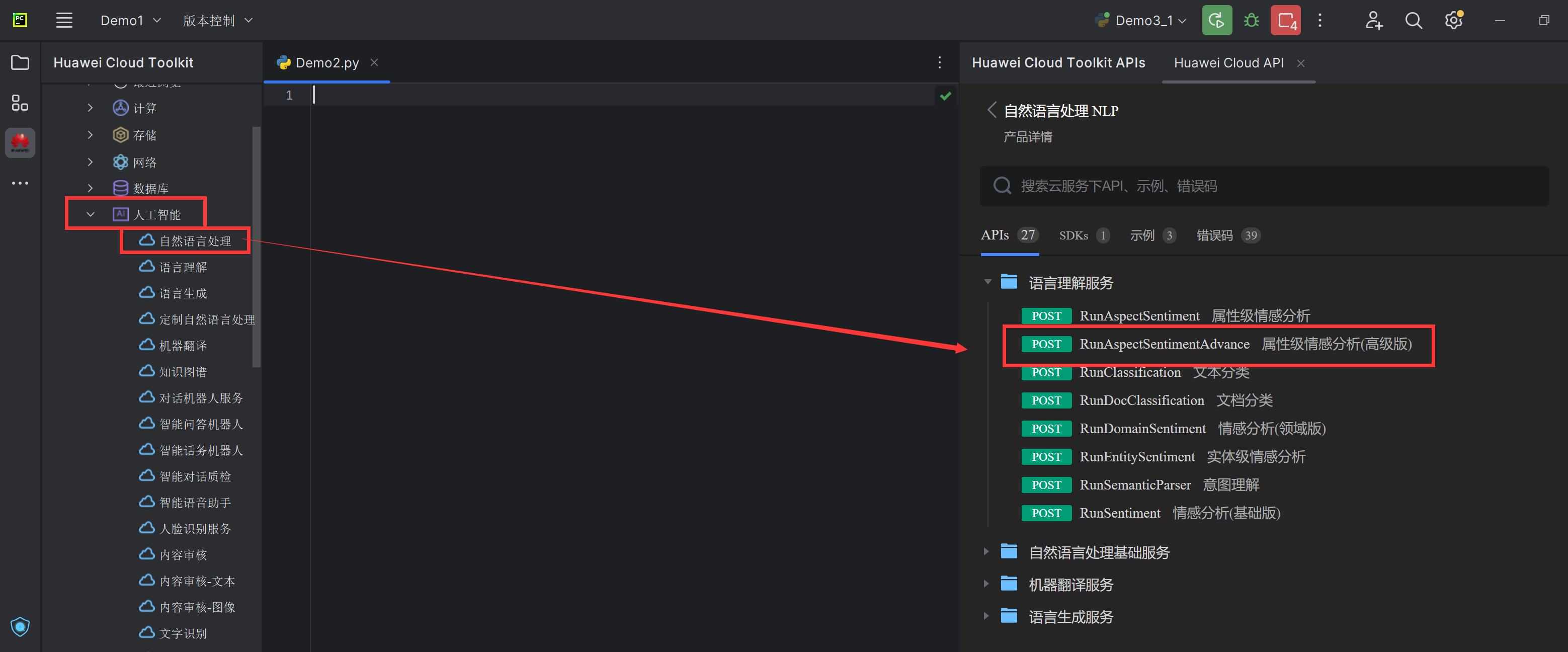Viewport: 1568px width, 652px height.
Task: Click the 产品详情 link
Action: pyautogui.click(x=1028, y=137)
